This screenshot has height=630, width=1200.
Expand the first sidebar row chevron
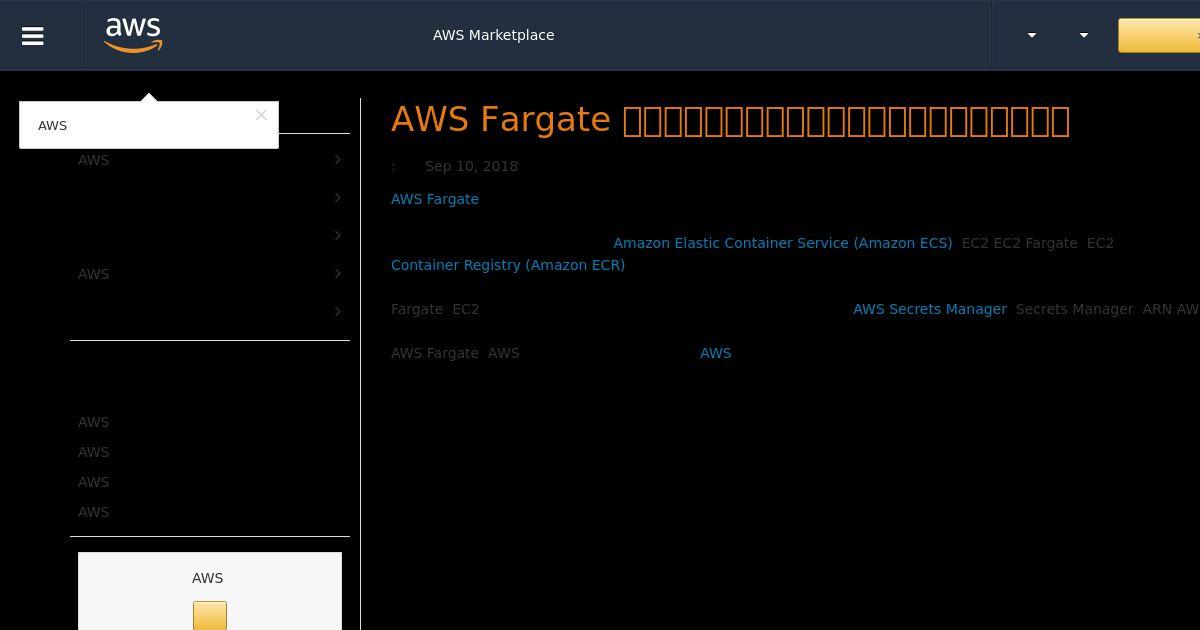(x=338, y=160)
